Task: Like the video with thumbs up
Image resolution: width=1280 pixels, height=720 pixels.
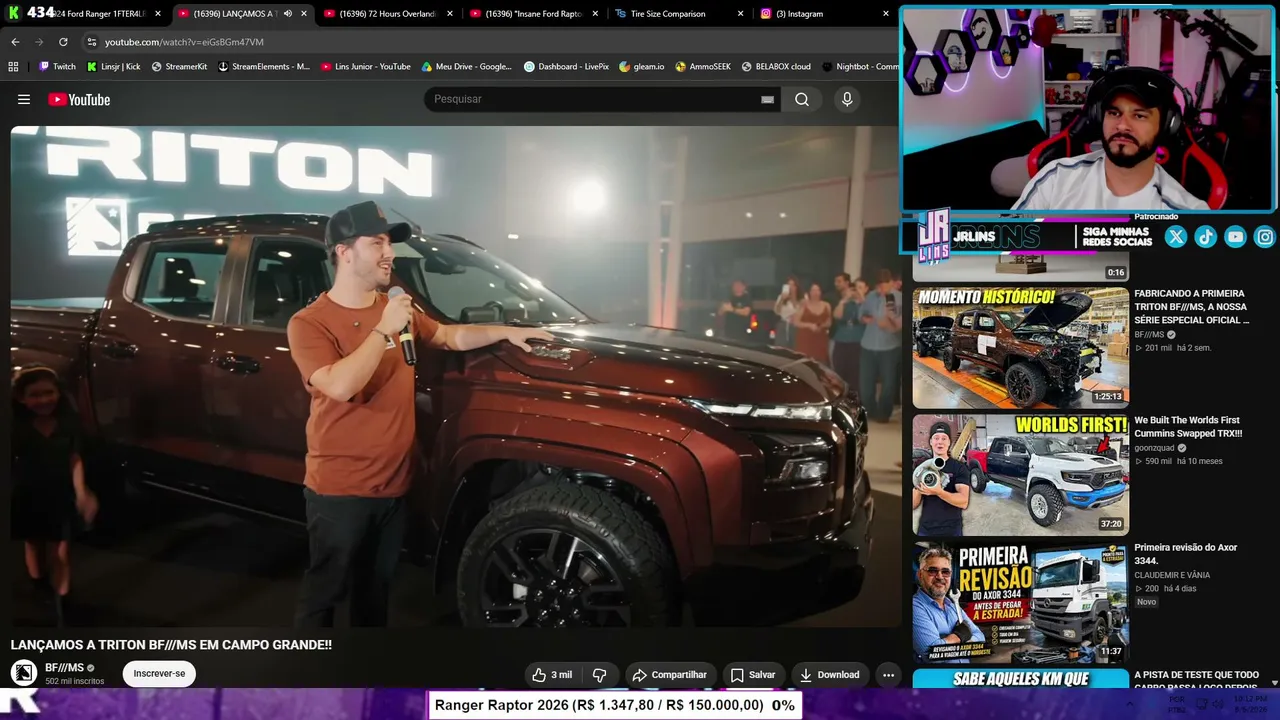Action: (552, 675)
